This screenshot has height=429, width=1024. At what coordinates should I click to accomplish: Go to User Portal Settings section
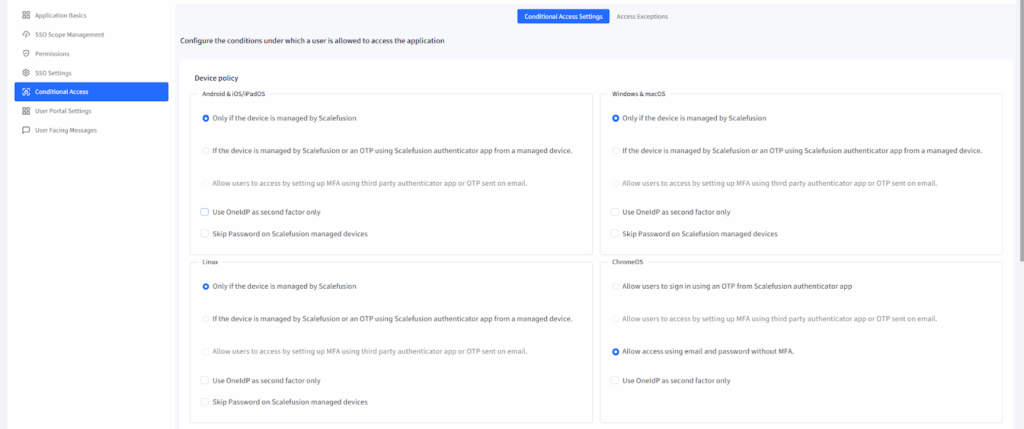tap(63, 111)
